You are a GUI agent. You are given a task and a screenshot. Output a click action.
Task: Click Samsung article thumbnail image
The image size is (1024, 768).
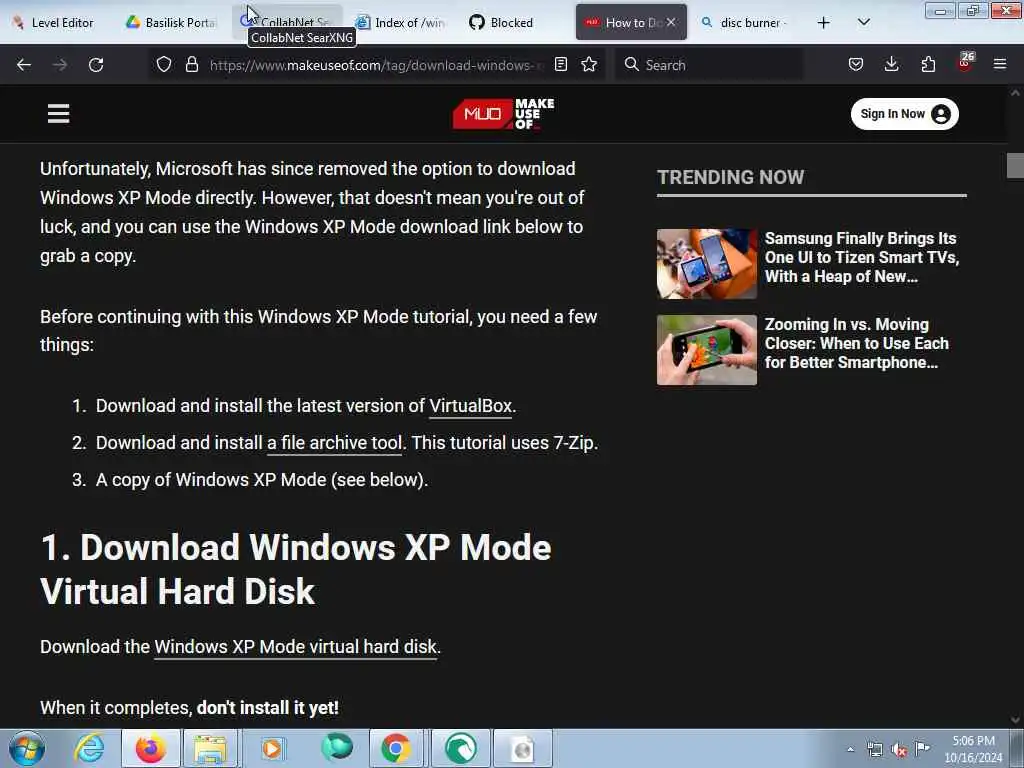[x=707, y=264]
